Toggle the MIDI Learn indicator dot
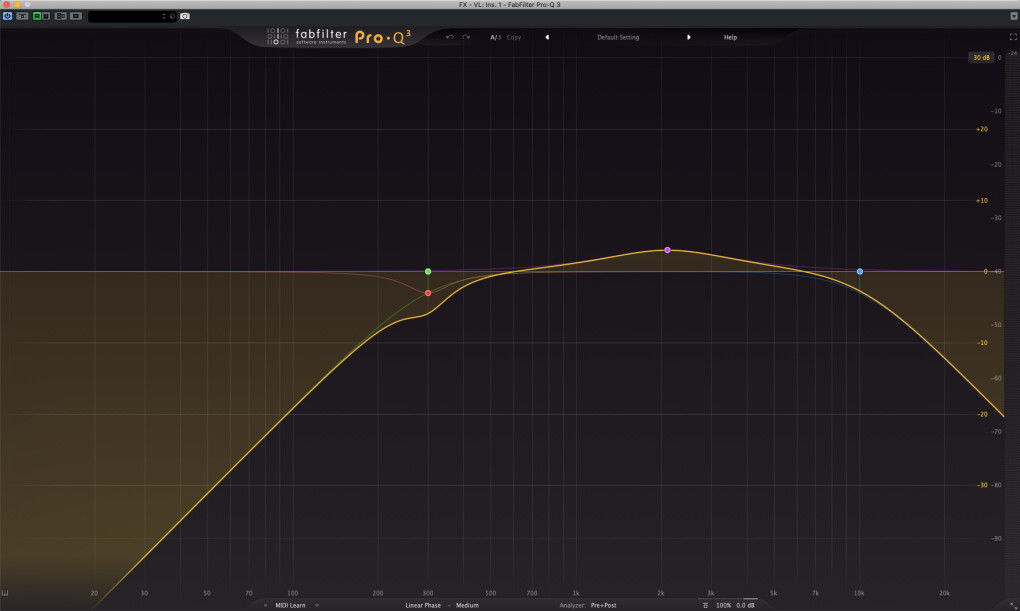 265,605
